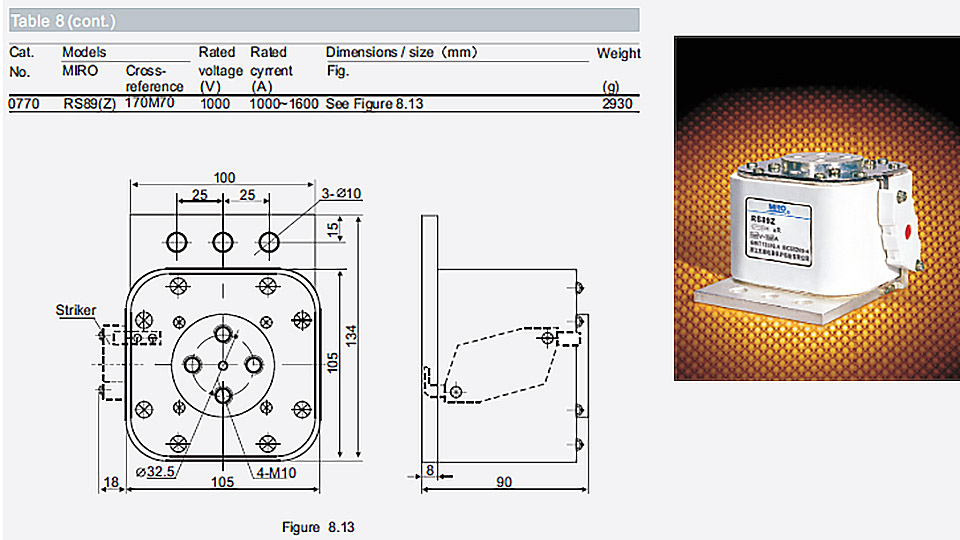The width and height of the screenshot is (960, 540).
Task: Click the '3-Ø10' hole annotation
Action: point(341,193)
